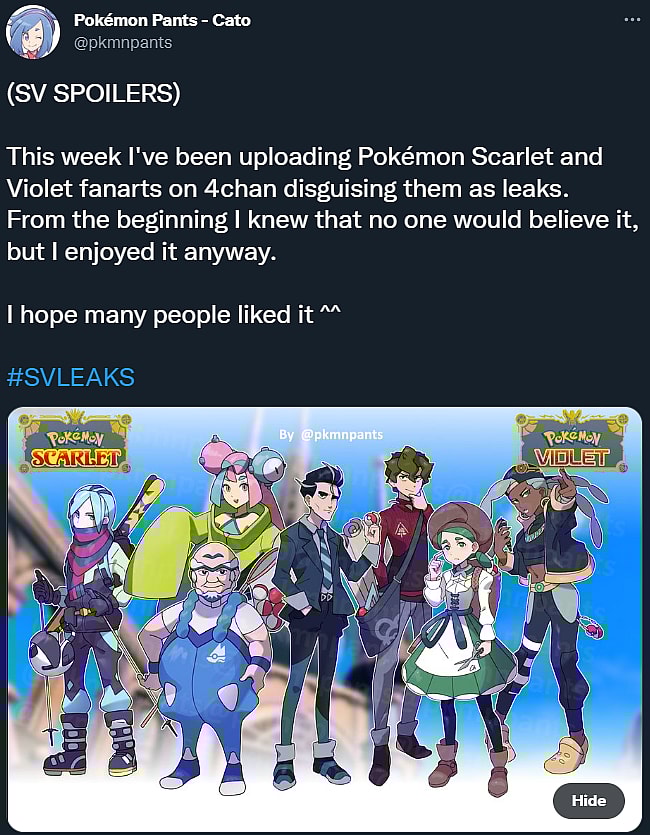
Task: Click the @pkmnpants handle under the name
Action: point(123,43)
